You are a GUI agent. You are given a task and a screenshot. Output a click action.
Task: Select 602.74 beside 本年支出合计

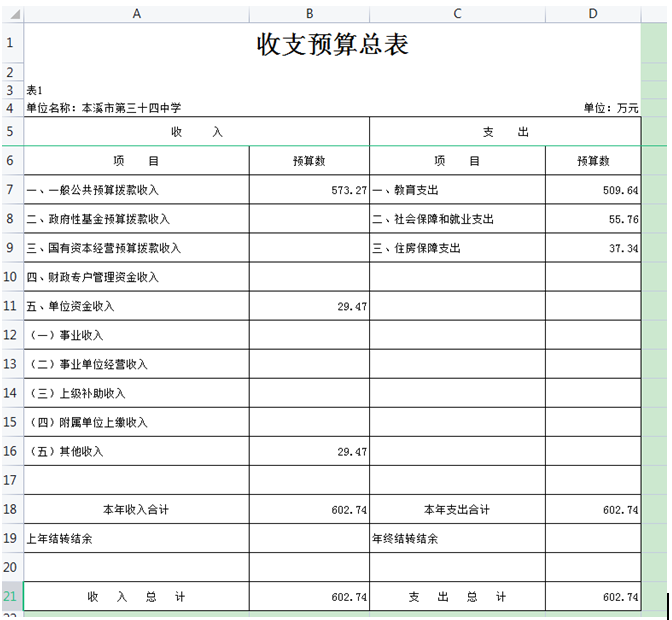593,509
